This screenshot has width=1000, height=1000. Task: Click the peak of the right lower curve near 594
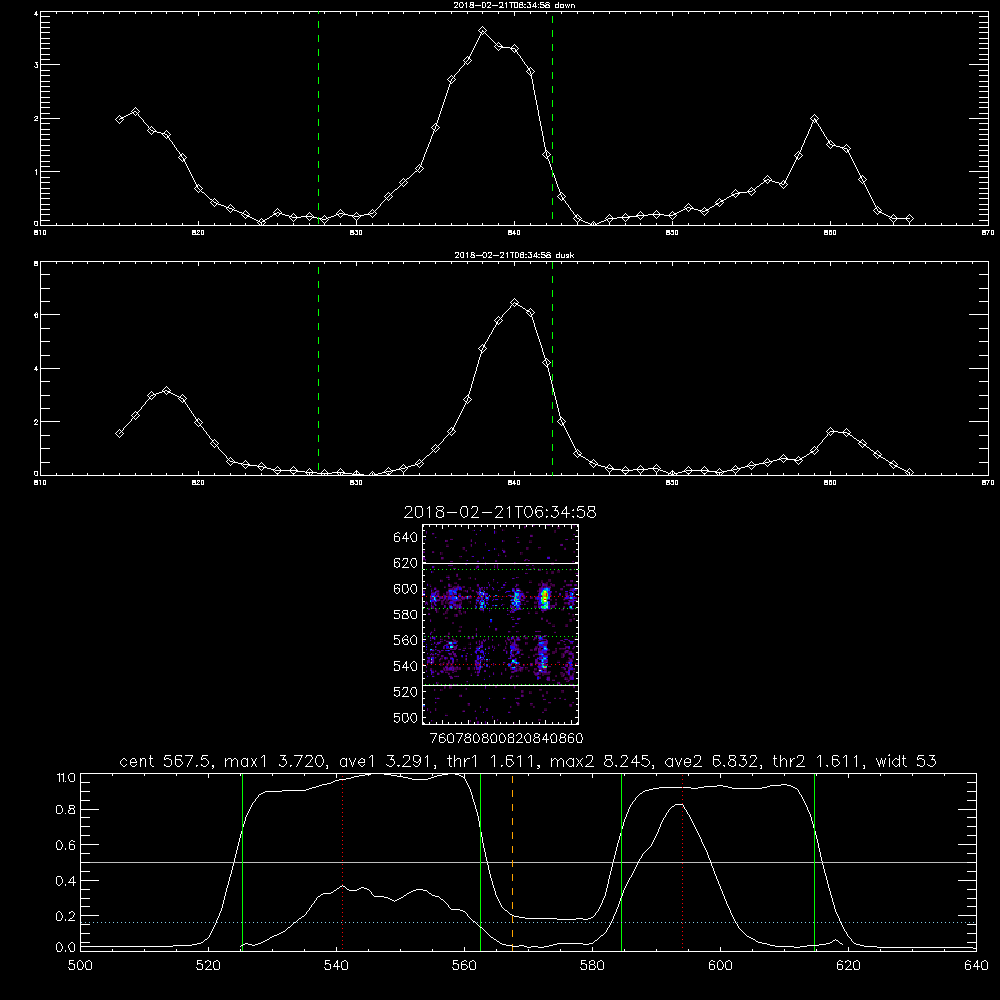click(681, 805)
